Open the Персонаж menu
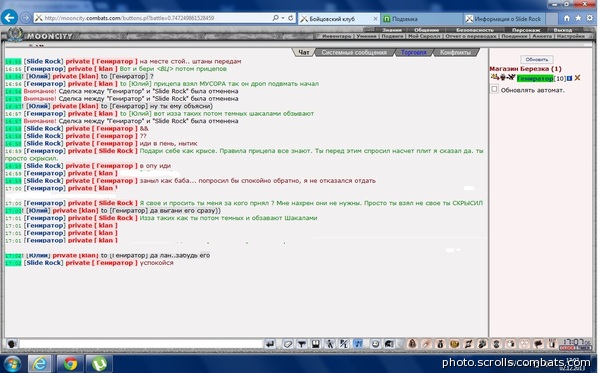The width and height of the screenshot is (600, 373). click(526, 30)
